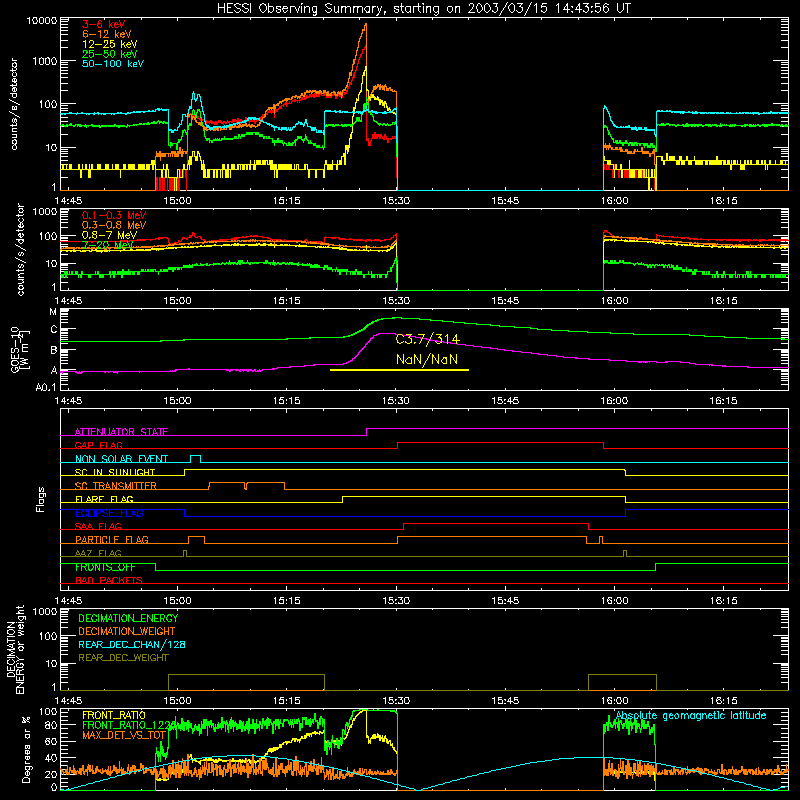
Task: Pick the 50-100 keV legend label
Action: click(113, 64)
